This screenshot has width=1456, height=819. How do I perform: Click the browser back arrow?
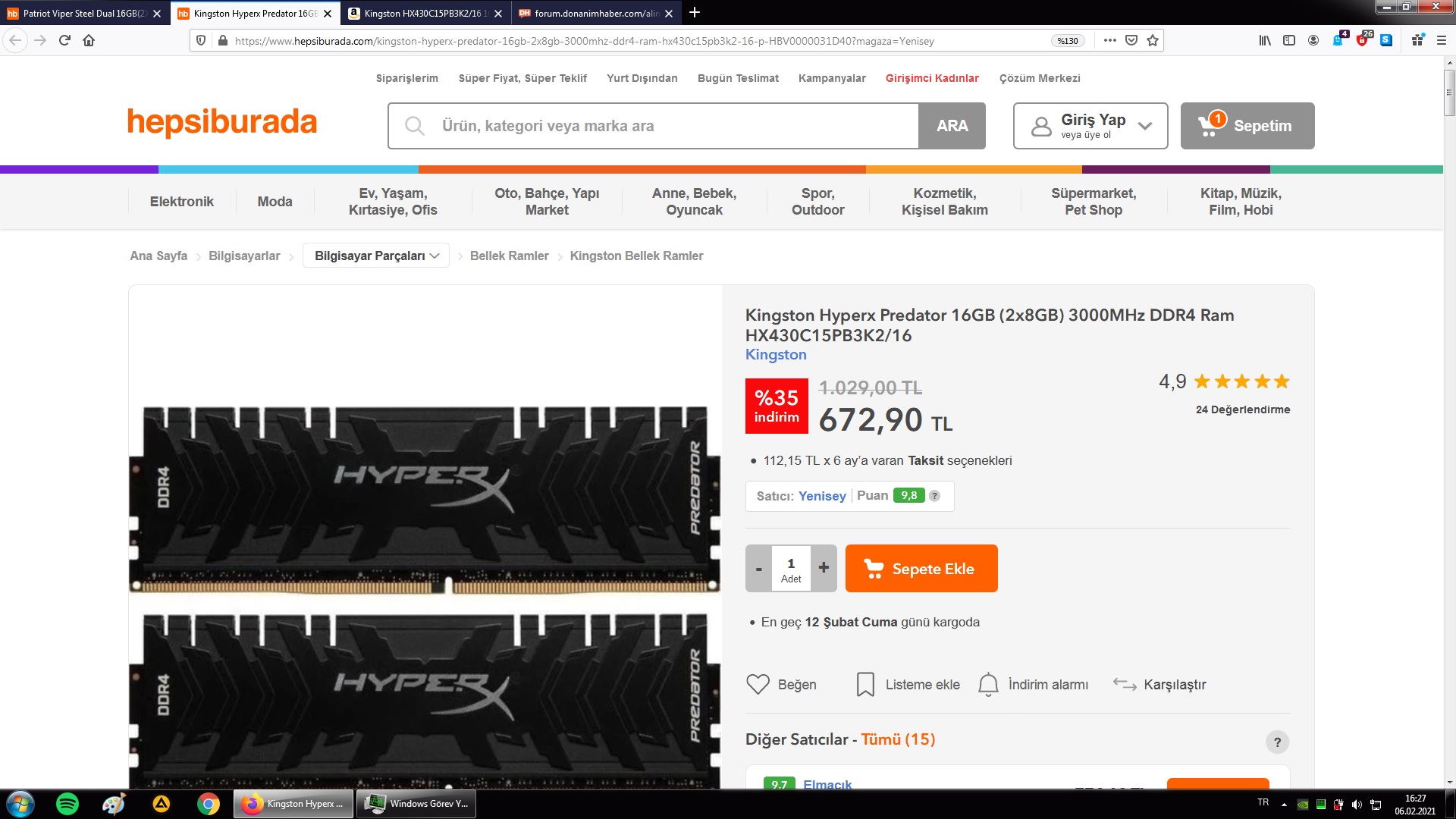click(15, 41)
